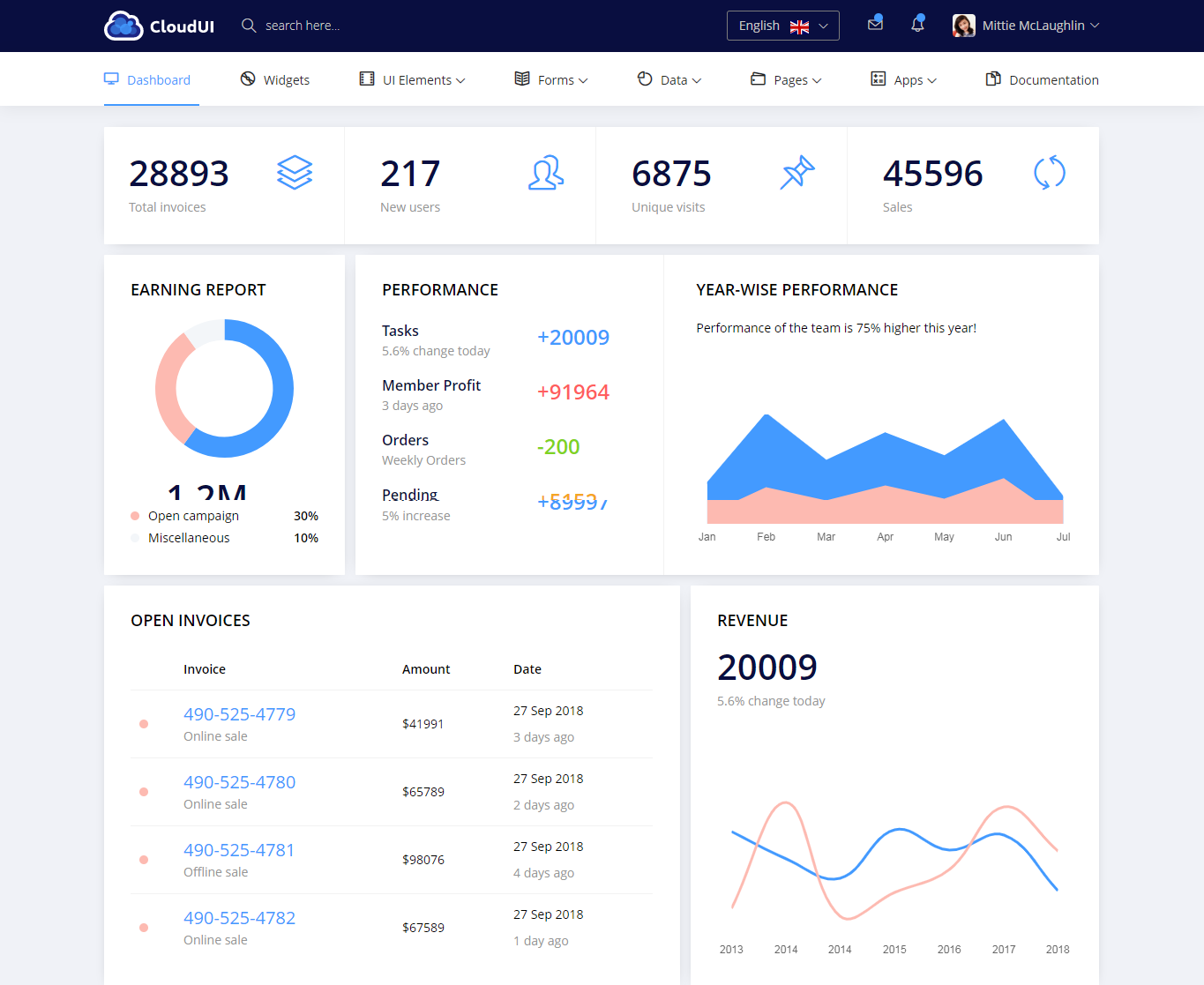Click the 45596 Sales number
Image resolution: width=1204 pixels, height=985 pixels.
933,174
